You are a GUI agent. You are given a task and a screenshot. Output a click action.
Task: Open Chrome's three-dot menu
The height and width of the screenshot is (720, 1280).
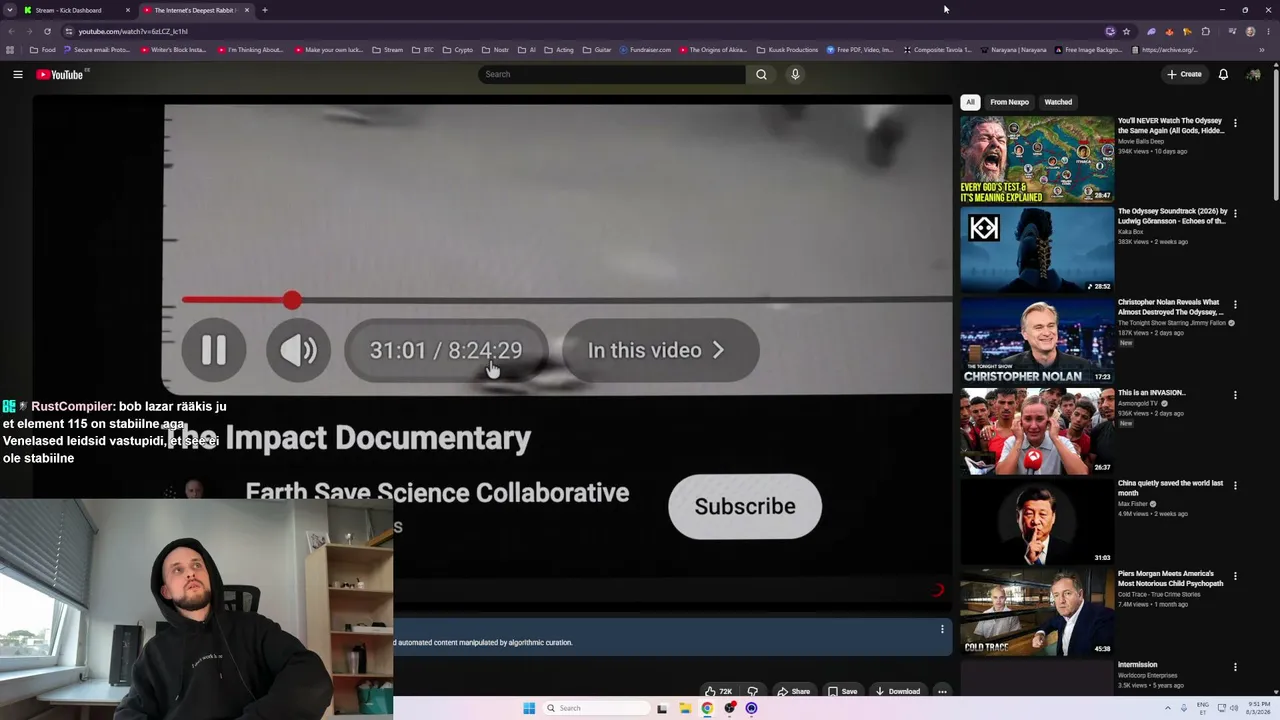pyautogui.click(x=1267, y=31)
